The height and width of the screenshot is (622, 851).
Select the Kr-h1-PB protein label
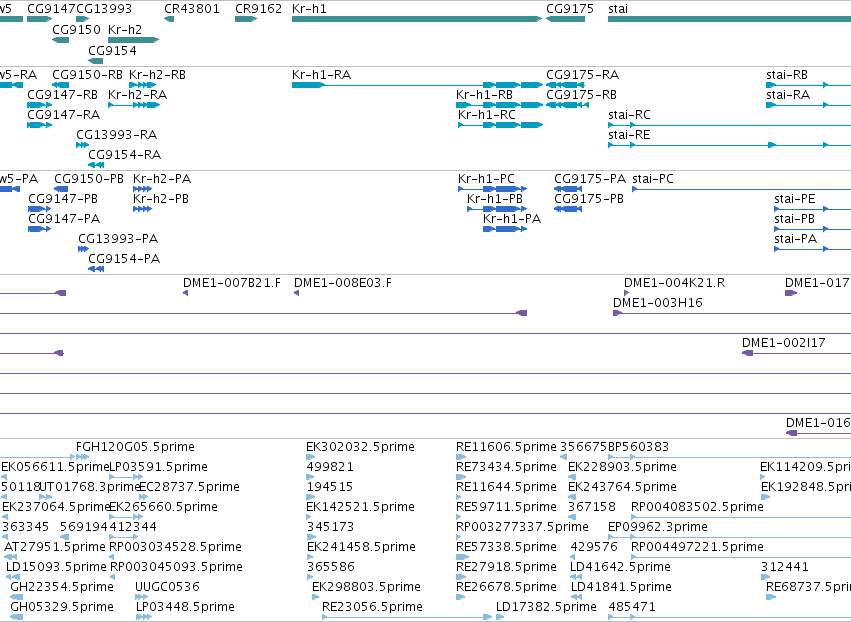pyautogui.click(x=495, y=199)
